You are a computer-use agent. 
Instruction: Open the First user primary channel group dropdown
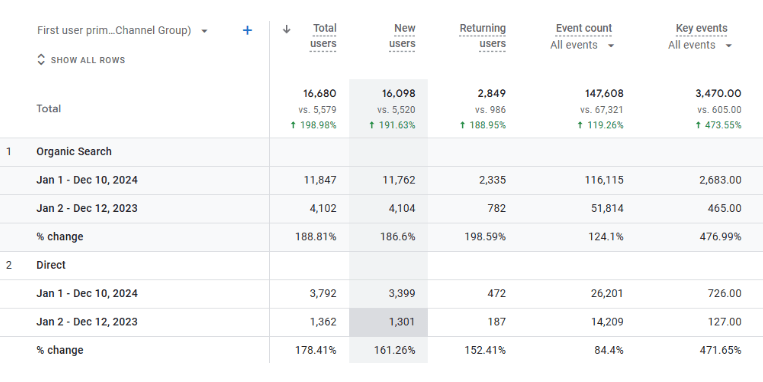[x=123, y=31]
